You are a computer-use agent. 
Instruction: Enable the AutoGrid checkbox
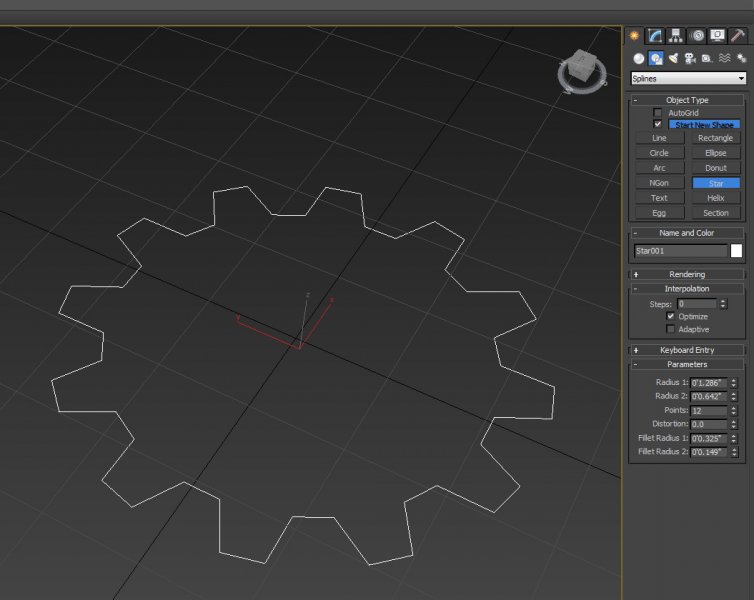[x=657, y=113]
